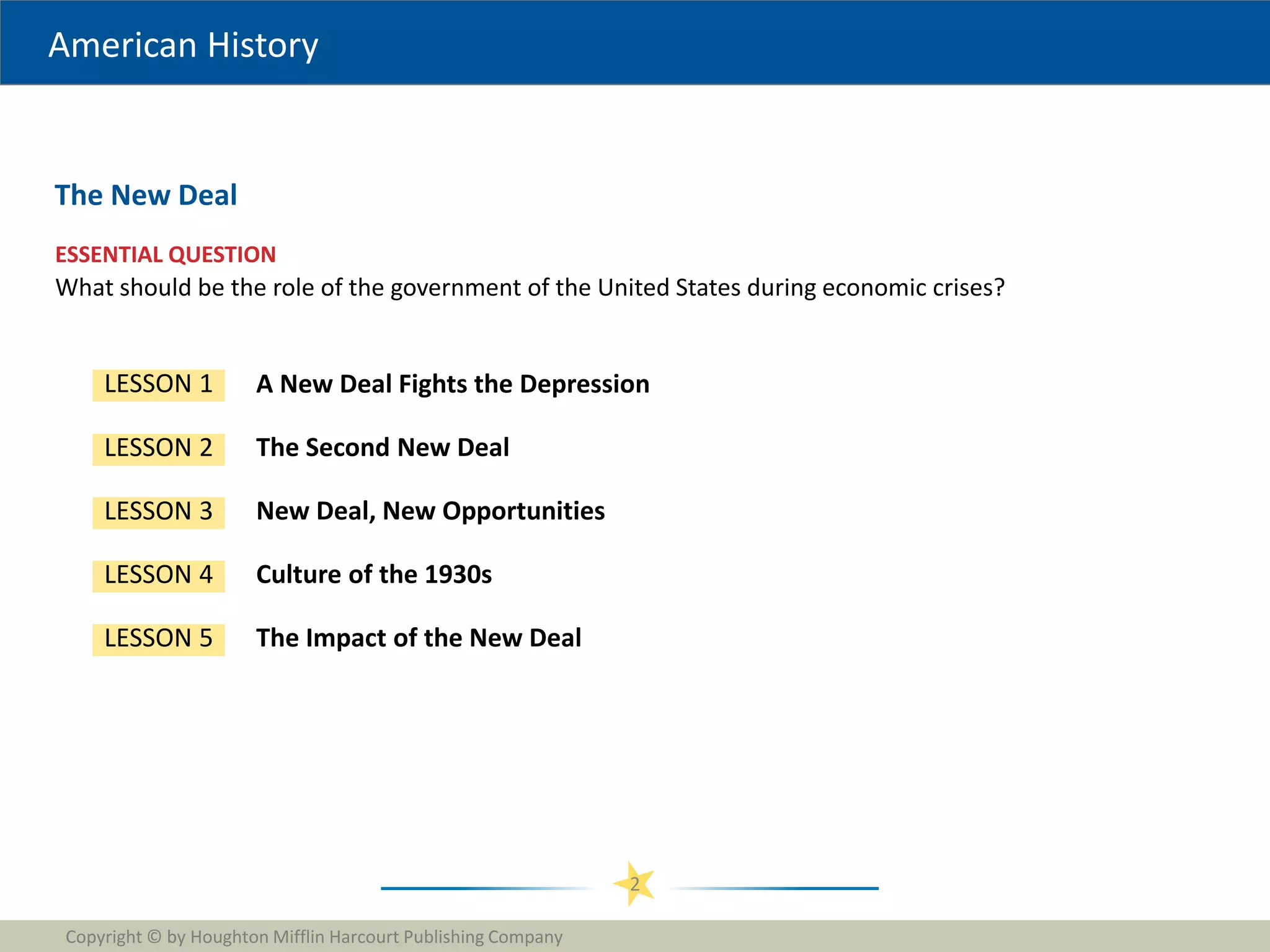Choose the LESSON 3 yellow badge
Screen dimensions: 1270x952
click(158, 512)
